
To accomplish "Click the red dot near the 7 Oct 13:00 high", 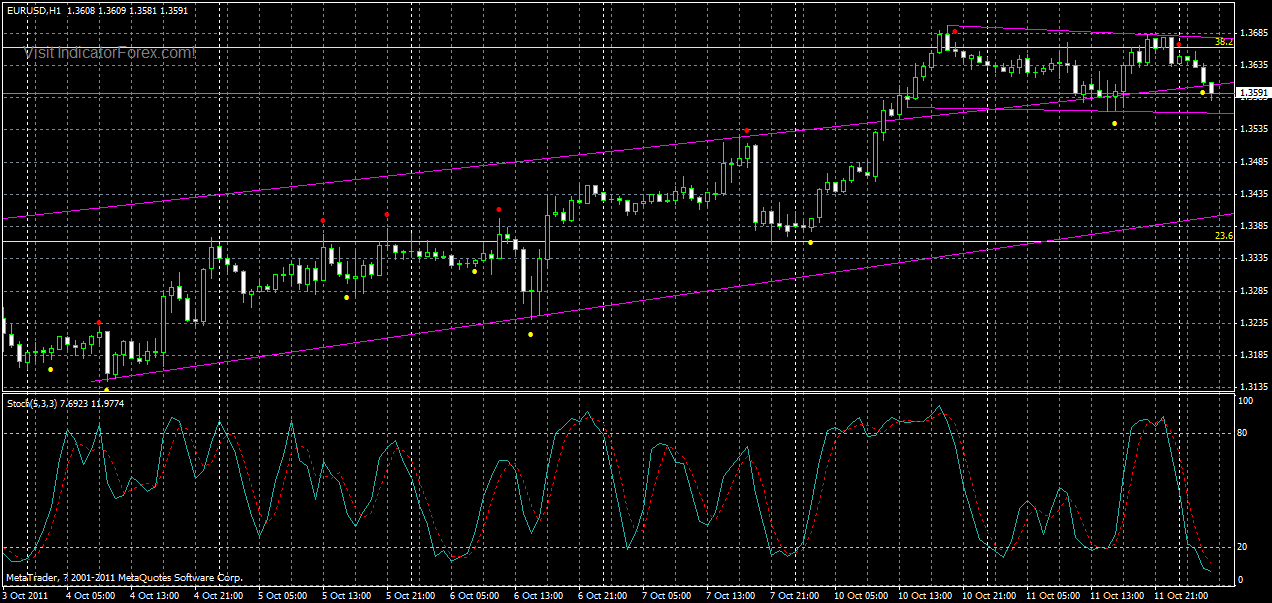I will click(x=747, y=128).
